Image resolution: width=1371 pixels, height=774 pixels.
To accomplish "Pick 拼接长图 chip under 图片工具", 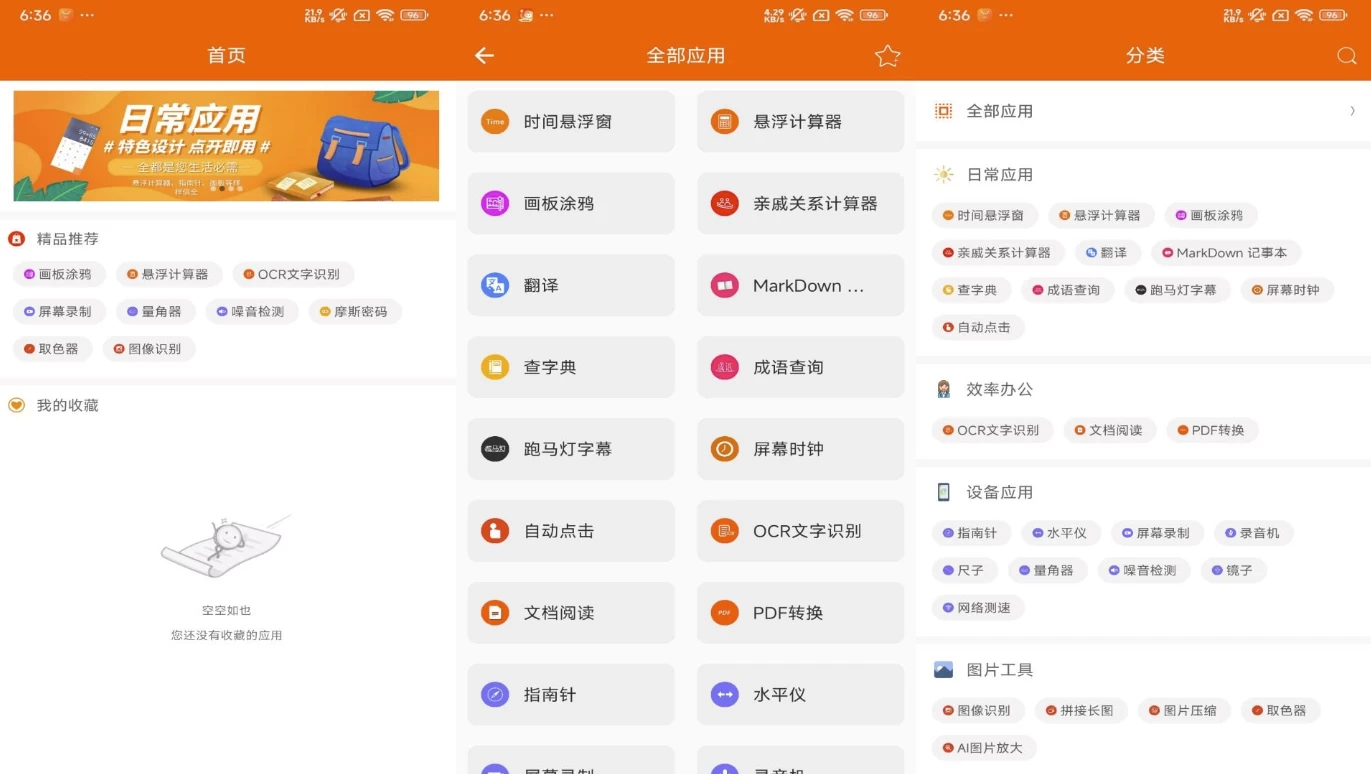I will click(x=1081, y=710).
